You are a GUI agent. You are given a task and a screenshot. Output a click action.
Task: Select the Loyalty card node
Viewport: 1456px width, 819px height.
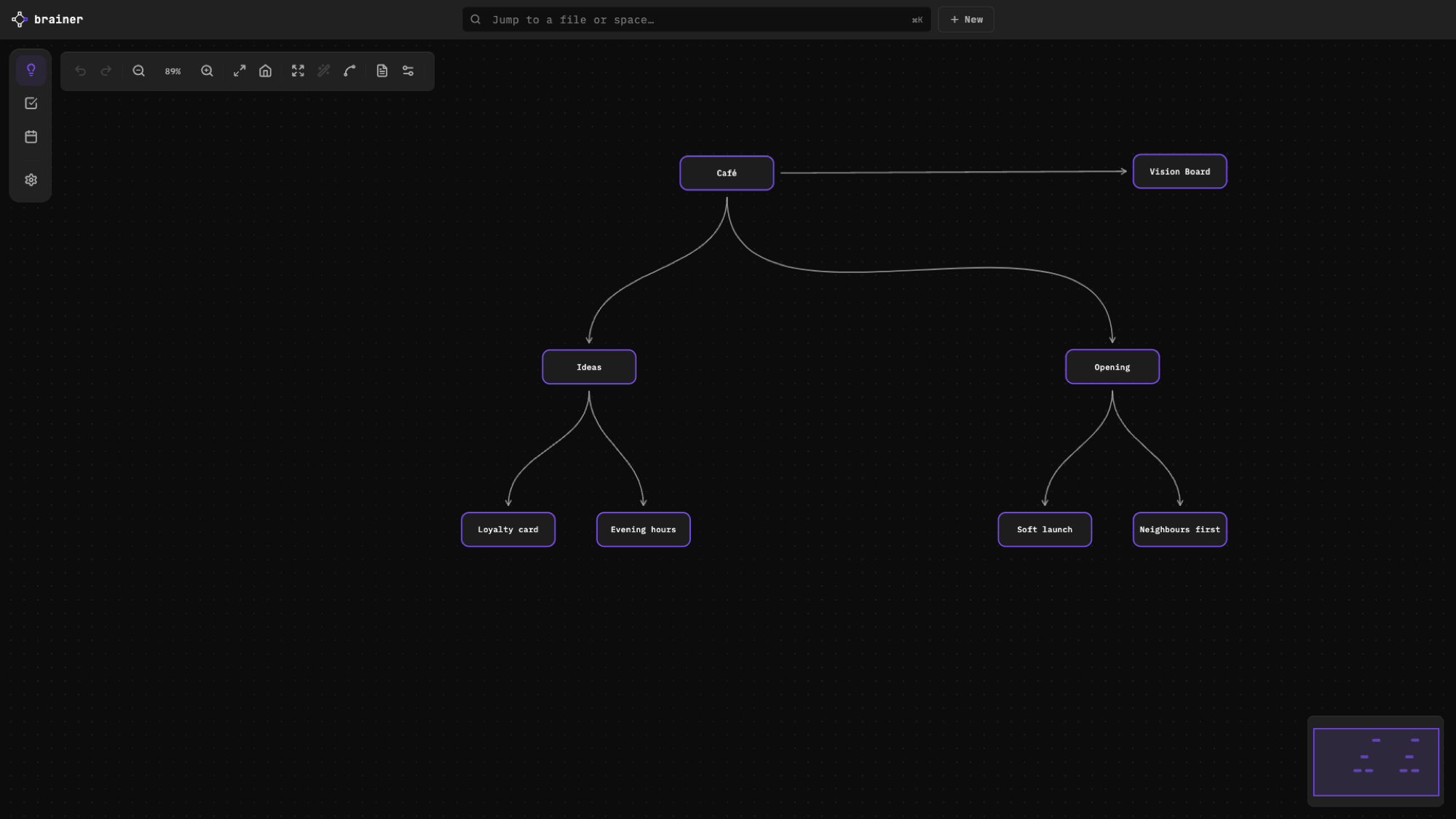[508, 529]
